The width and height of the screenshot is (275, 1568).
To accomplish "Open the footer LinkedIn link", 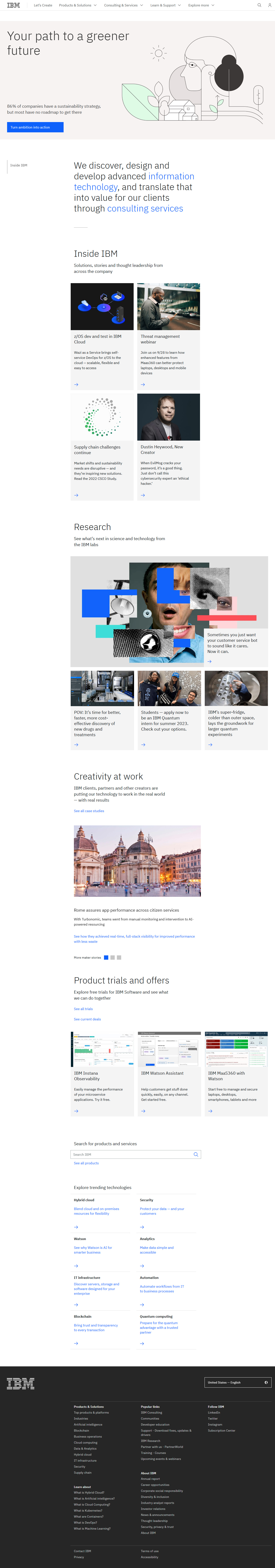I will (214, 1412).
